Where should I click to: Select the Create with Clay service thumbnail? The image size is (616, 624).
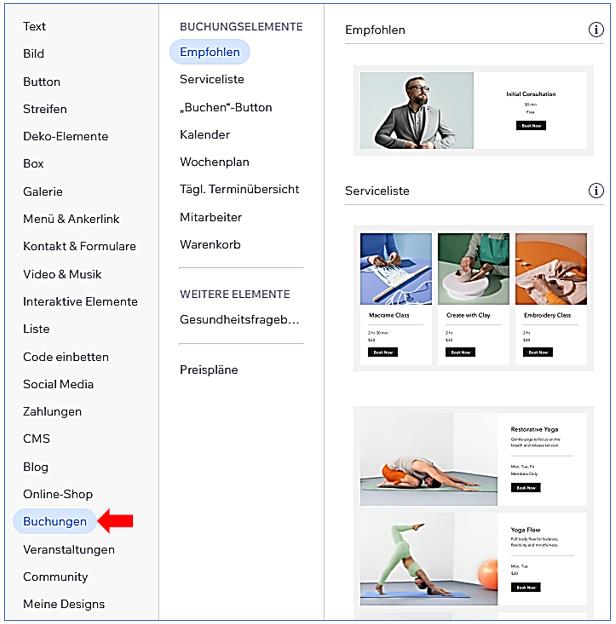coord(473,269)
